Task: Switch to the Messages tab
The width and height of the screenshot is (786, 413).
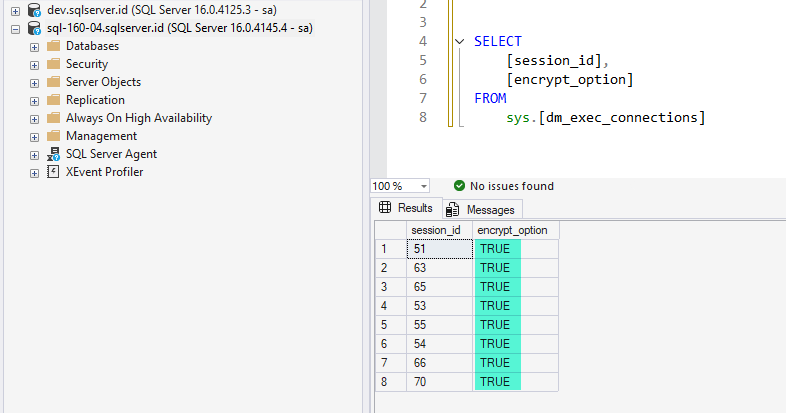Action: (x=482, y=210)
